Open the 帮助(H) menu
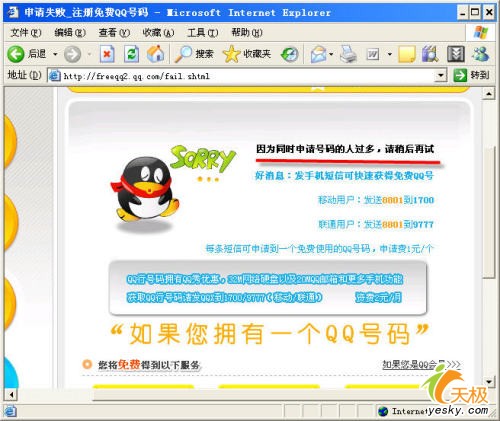This screenshot has width=500, height=421. pos(247,32)
